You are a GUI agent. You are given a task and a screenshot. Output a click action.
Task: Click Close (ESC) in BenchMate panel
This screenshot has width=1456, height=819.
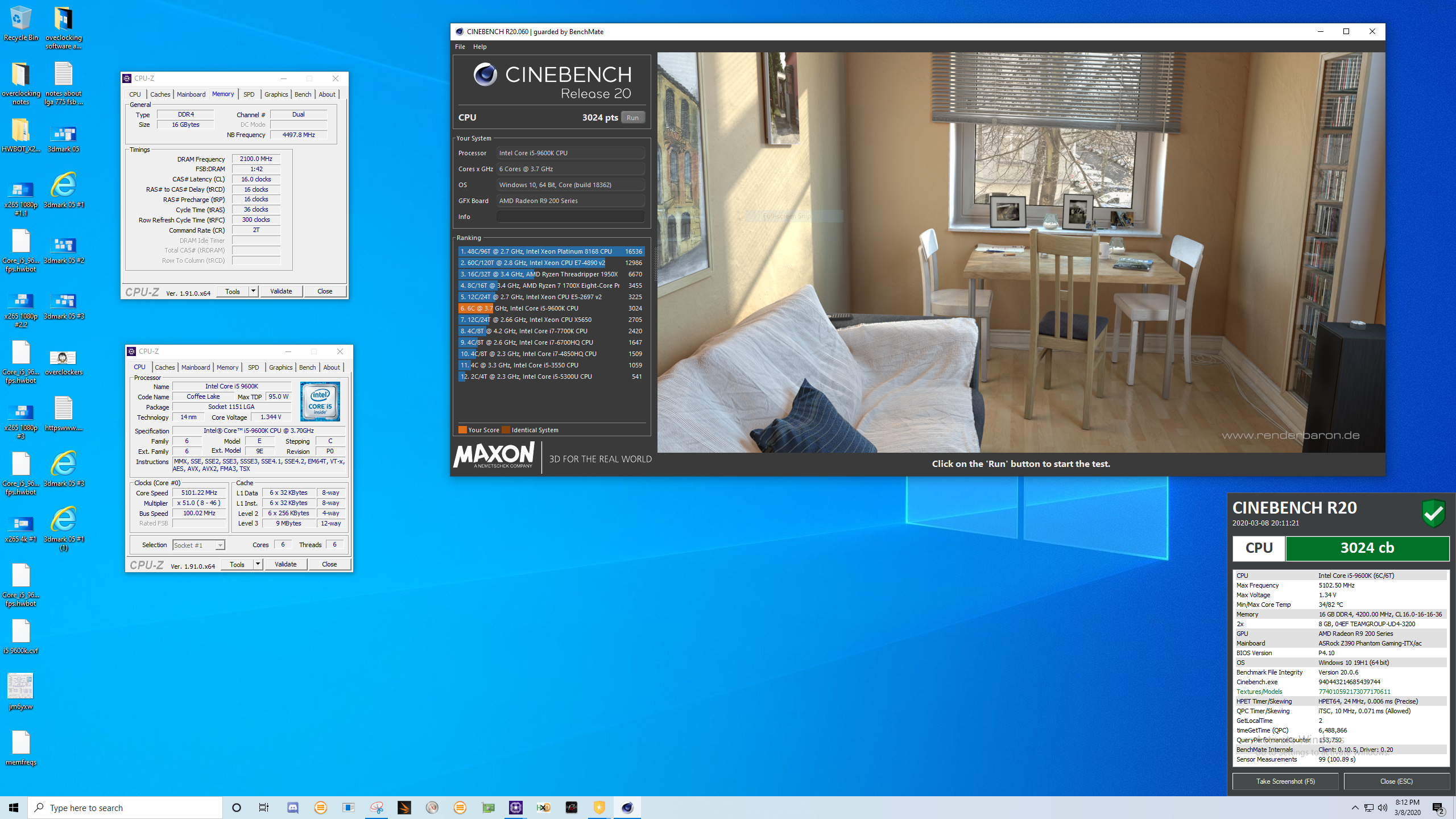coord(1396,781)
